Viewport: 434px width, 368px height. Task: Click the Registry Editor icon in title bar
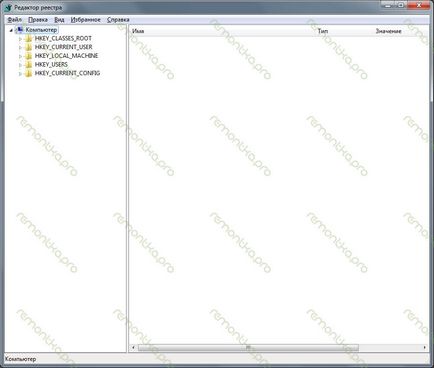click(8, 7)
